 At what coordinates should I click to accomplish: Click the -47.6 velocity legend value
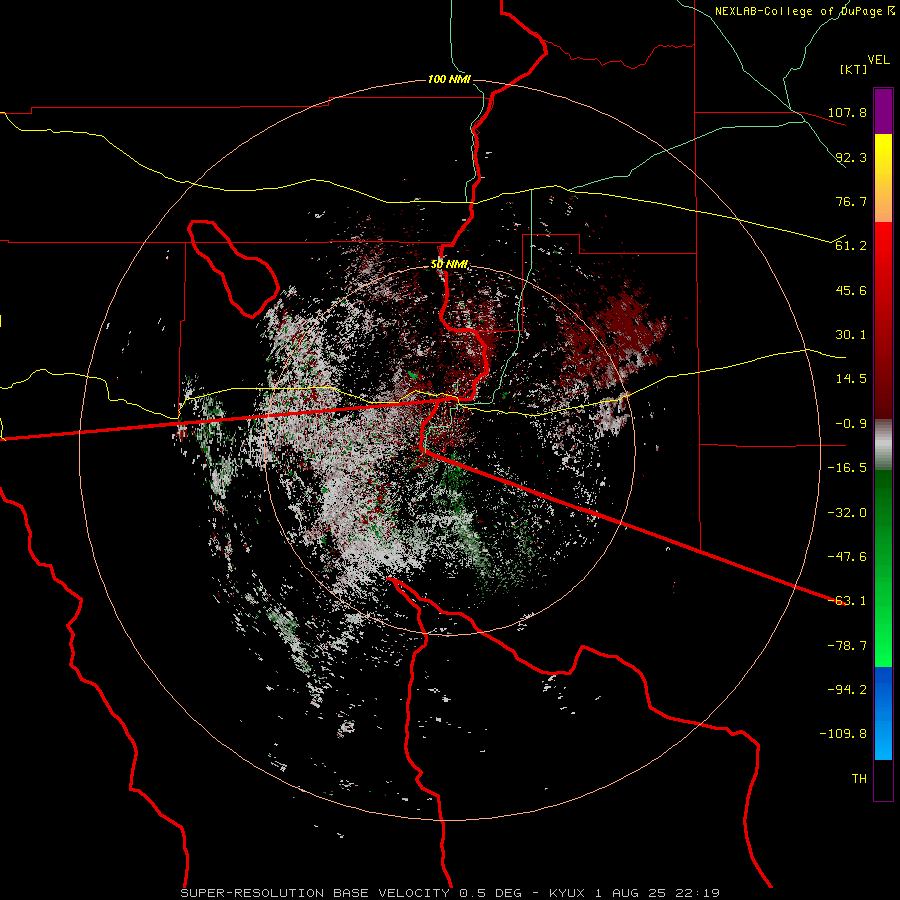click(x=847, y=557)
